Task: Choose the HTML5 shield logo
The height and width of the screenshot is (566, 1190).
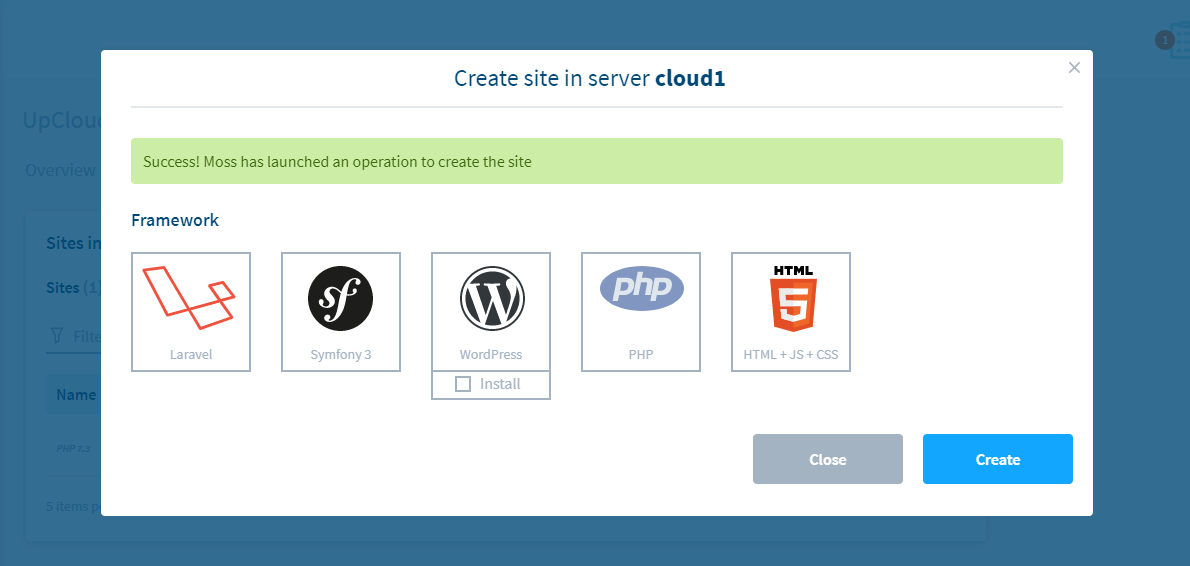Action: [x=792, y=298]
